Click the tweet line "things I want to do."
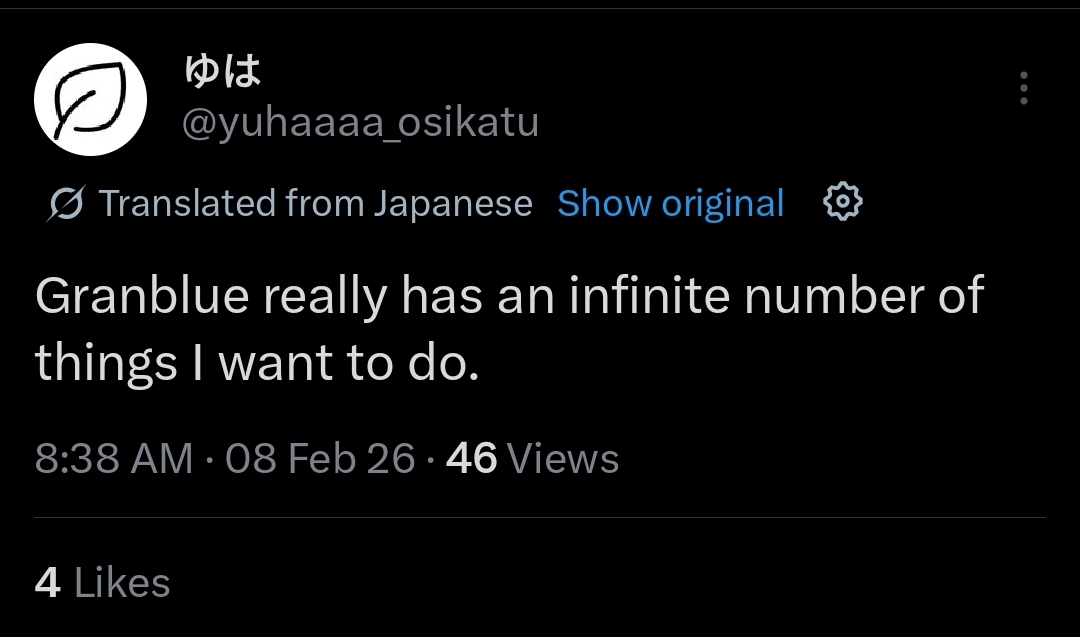1080x637 pixels. coord(258,364)
